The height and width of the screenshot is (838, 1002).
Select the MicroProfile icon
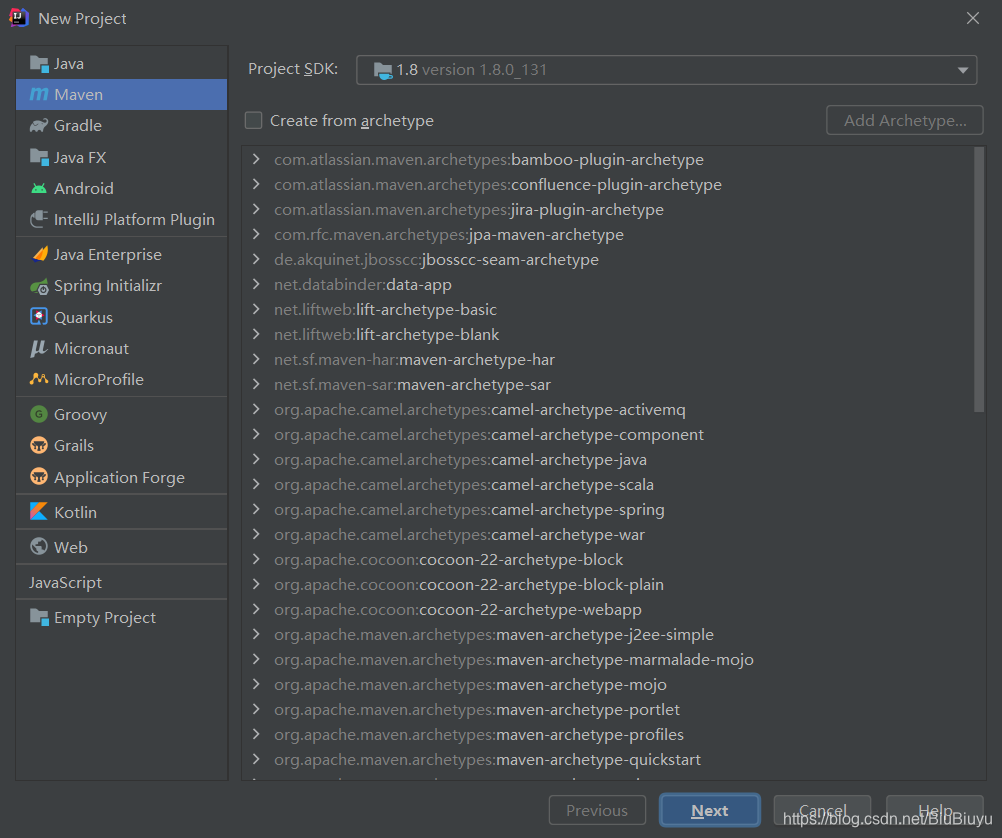click(39, 379)
